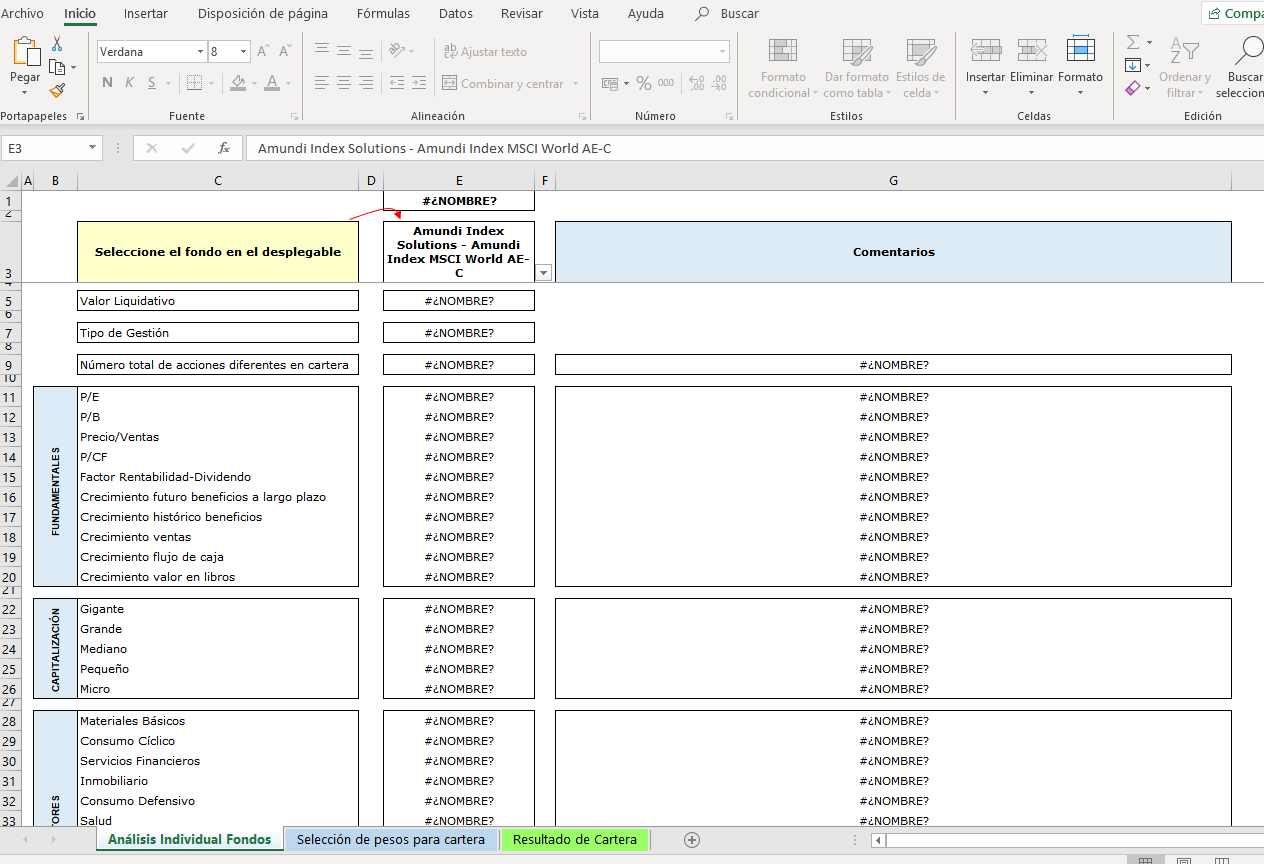Align cell text to the left
This screenshot has width=1264, height=864.
pos(322,83)
